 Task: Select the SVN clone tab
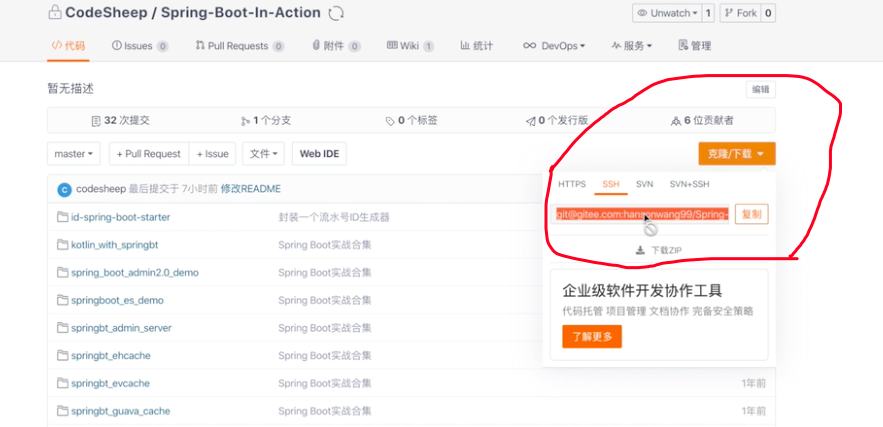(x=644, y=184)
